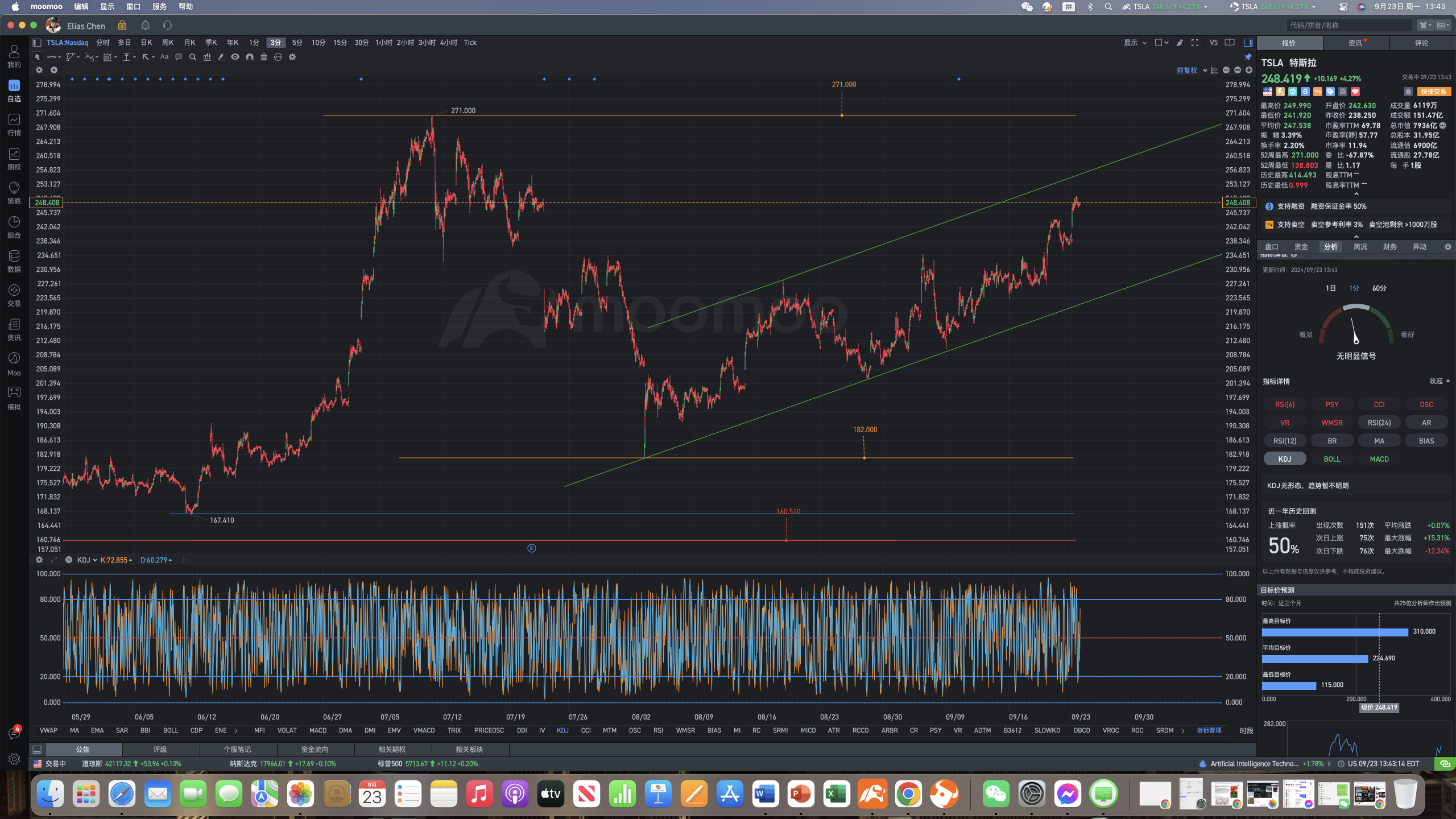
Task: Zoom in chart with plus icon
Action: (1249, 70)
